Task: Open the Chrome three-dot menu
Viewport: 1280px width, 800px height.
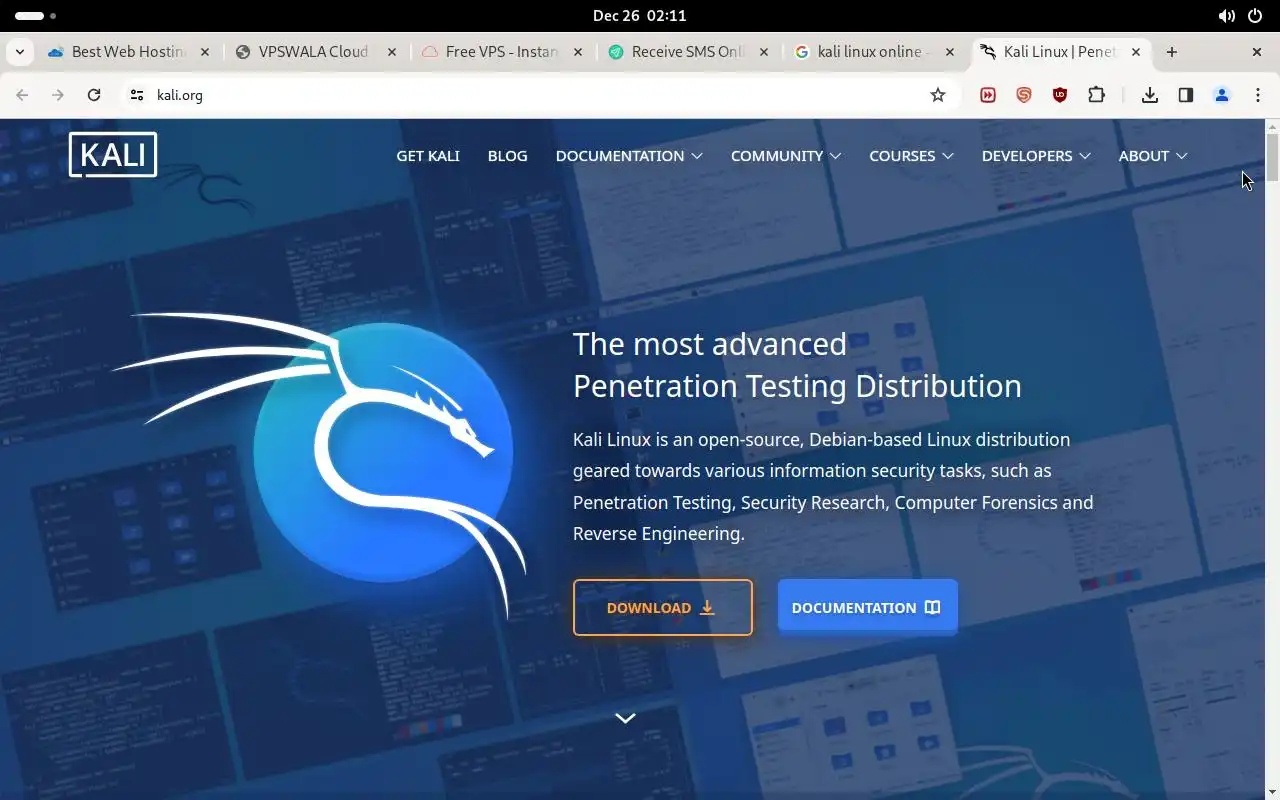Action: pos(1258,95)
